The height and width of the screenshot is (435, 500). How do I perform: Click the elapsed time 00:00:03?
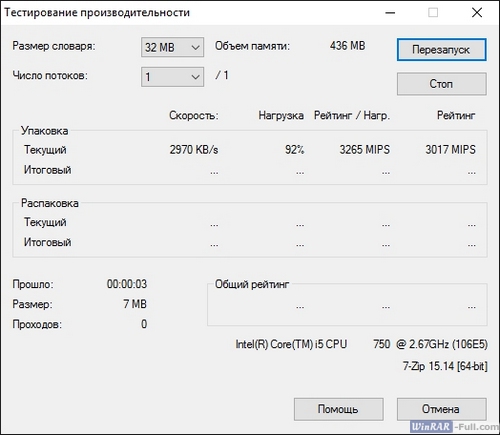pyautogui.click(x=127, y=284)
